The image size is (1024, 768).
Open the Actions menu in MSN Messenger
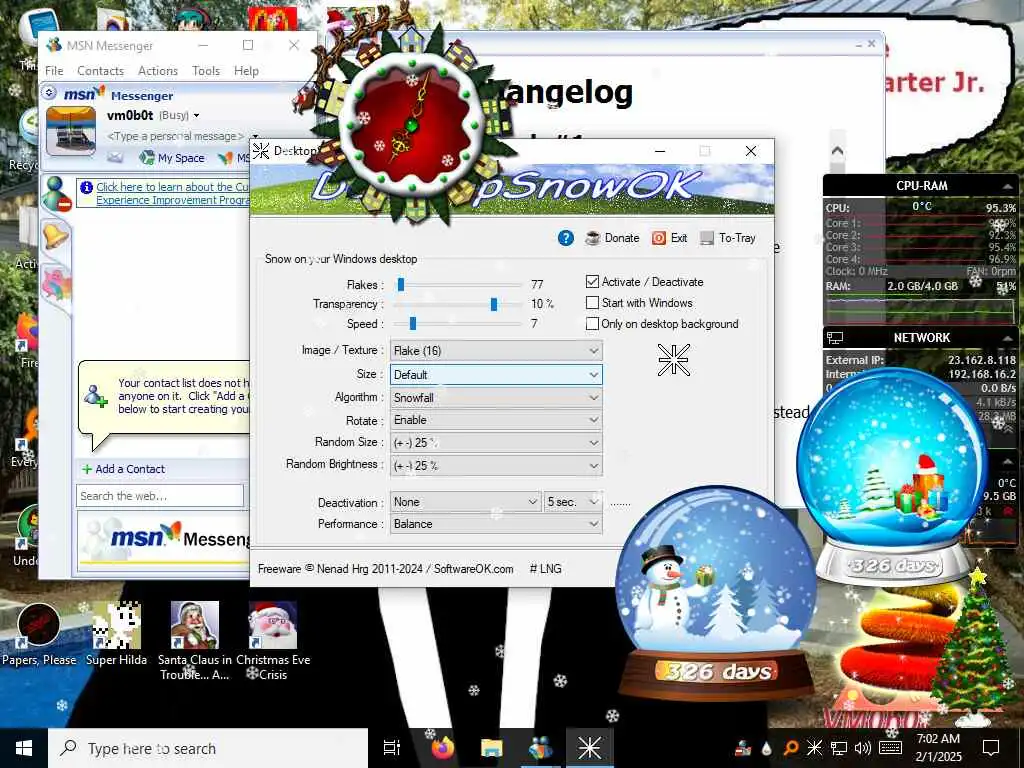click(157, 71)
